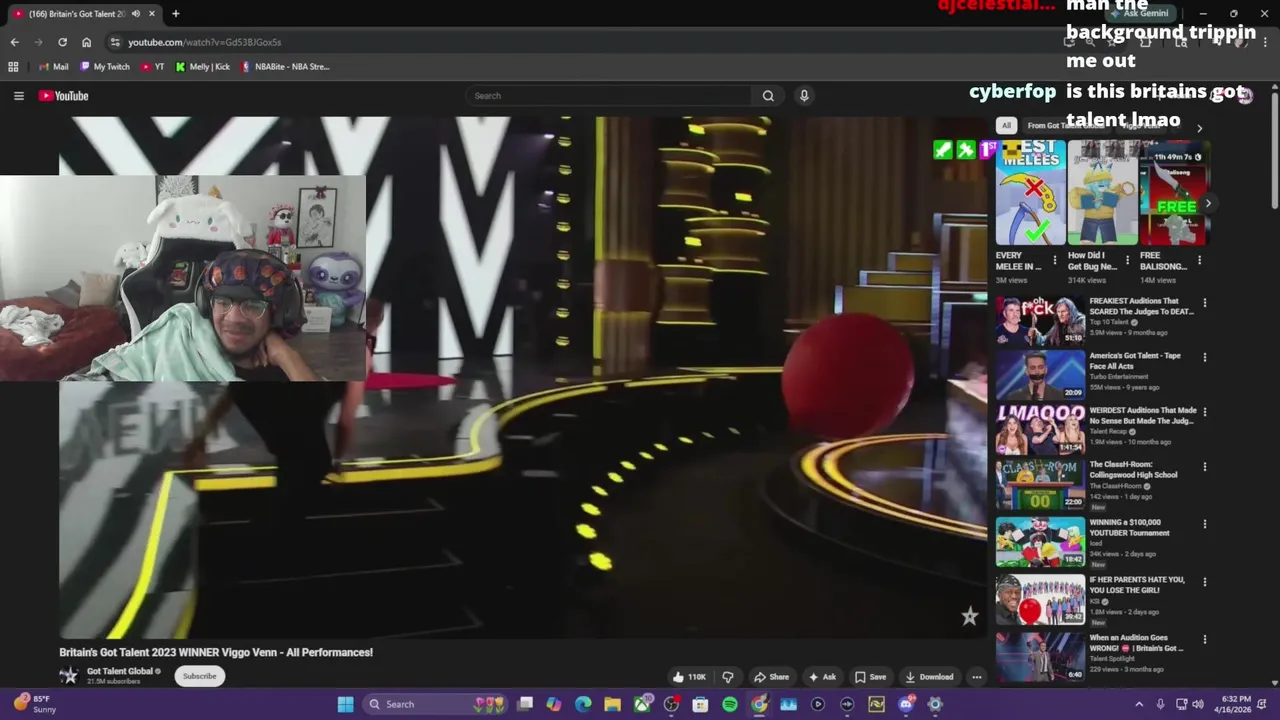Open the Melly | Kick bookmark
The width and height of the screenshot is (1280, 720).
coord(203,67)
